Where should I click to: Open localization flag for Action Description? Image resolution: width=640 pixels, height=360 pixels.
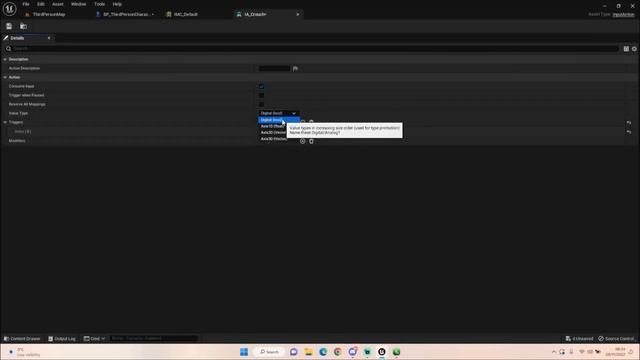295,68
